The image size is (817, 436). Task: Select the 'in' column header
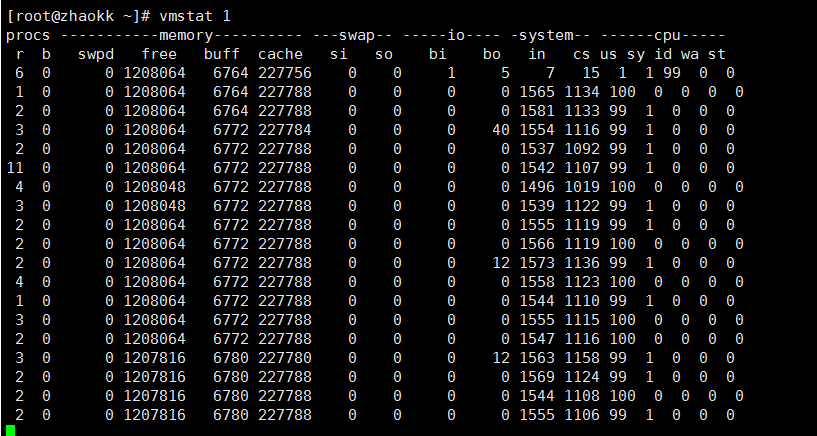coord(537,54)
